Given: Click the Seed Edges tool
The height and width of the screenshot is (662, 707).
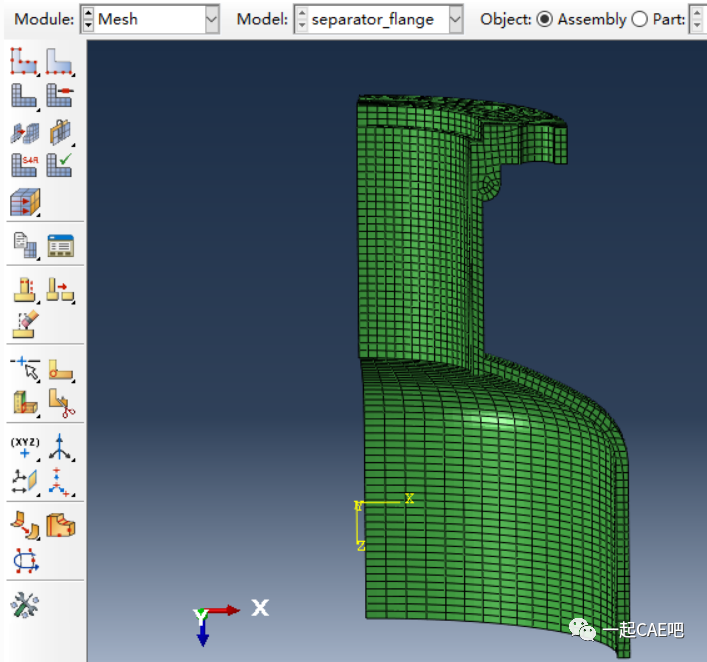Looking at the screenshot, I should coord(59,61).
